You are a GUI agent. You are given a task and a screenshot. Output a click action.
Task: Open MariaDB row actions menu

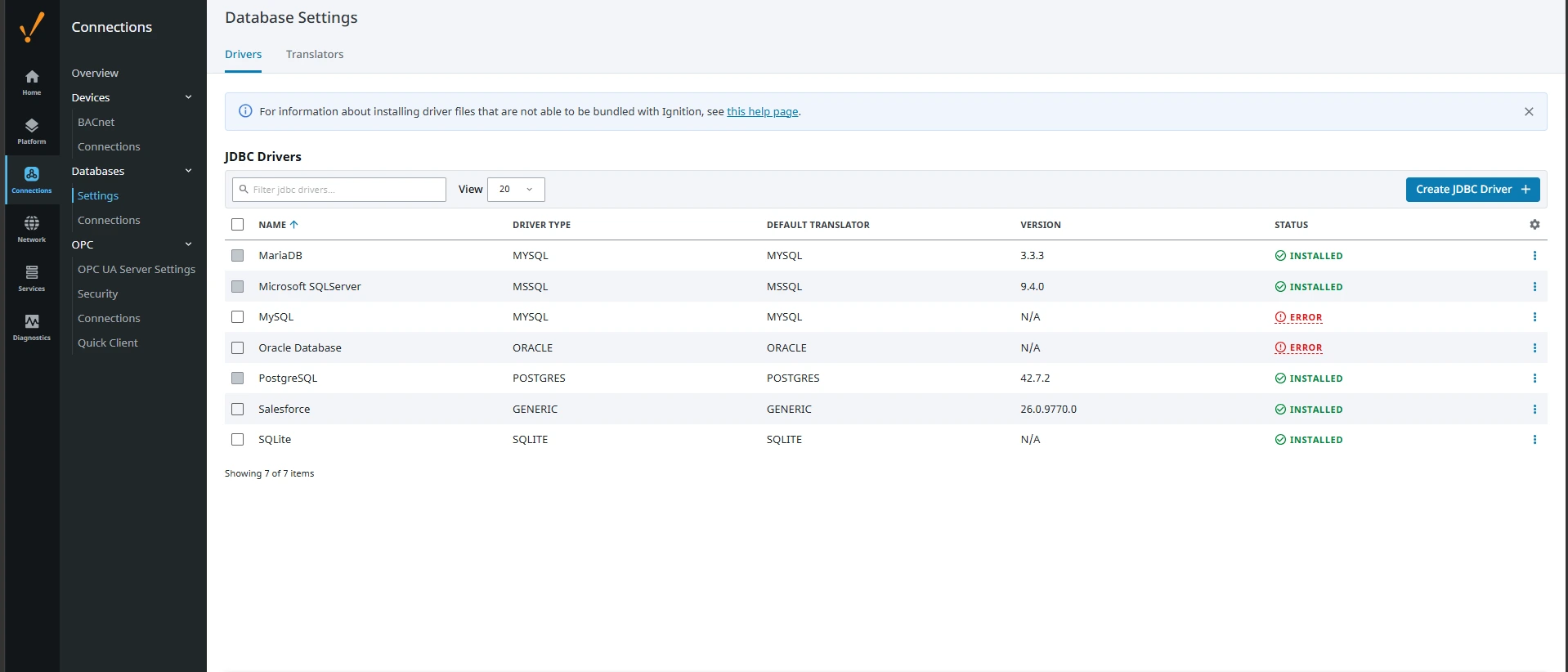[1534, 256]
